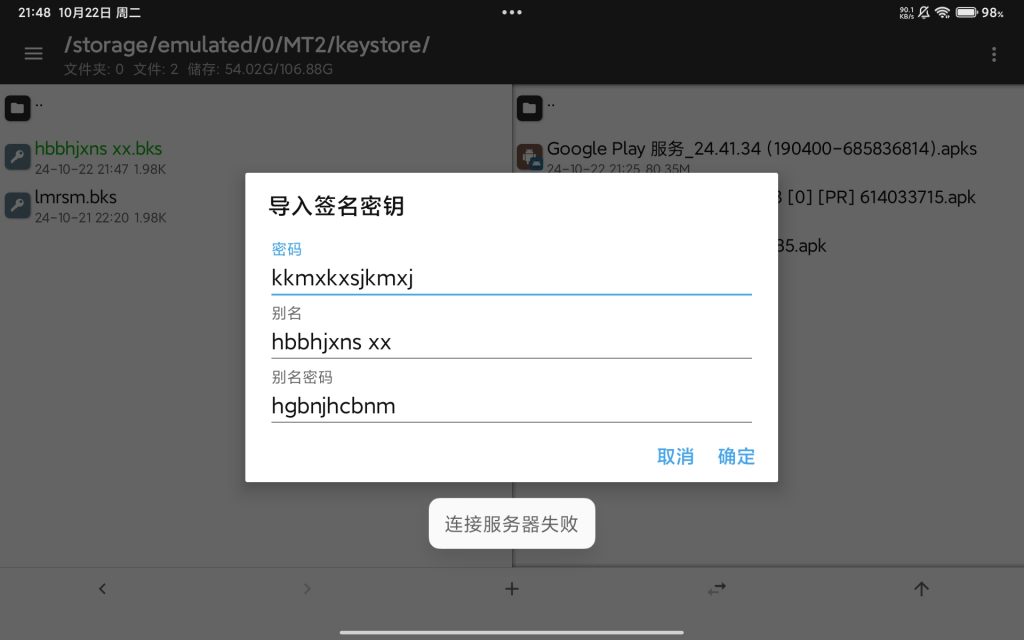Tap the plus button to create new
Viewport: 1024px width, 640px height.
pyautogui.click(x=512, y=589)
